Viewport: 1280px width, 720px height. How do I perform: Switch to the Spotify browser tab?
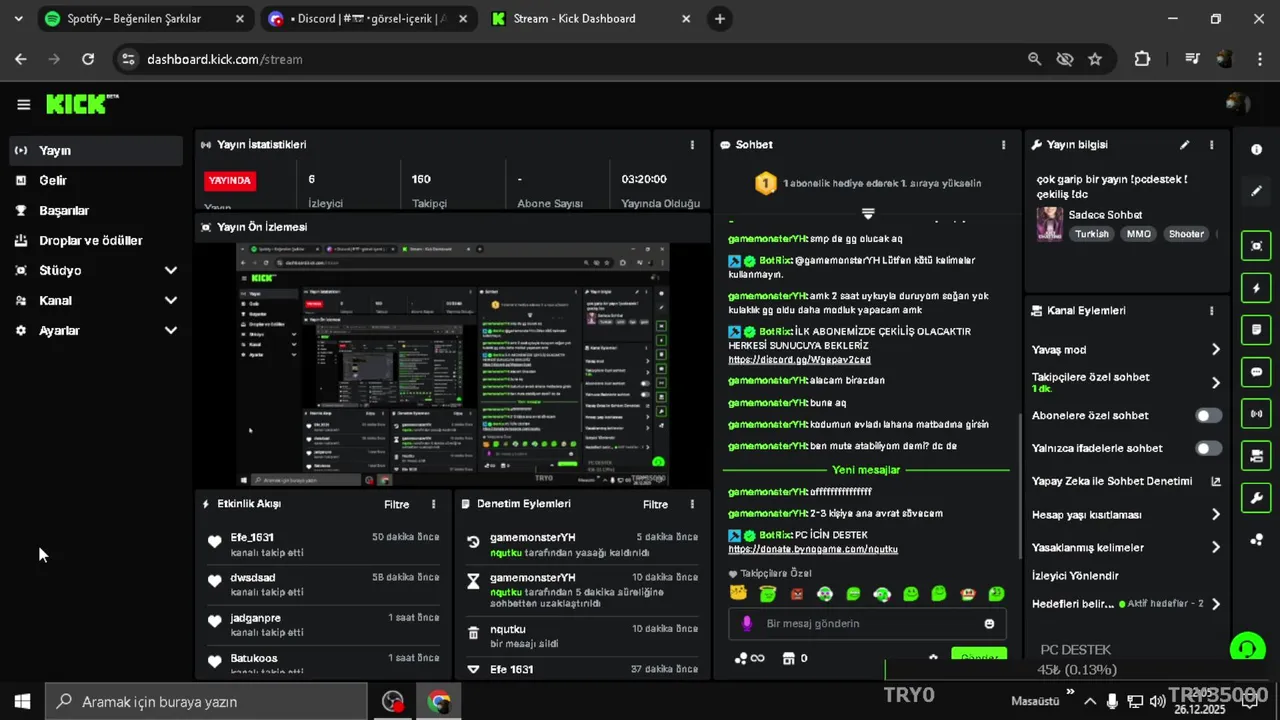[144, 19]
